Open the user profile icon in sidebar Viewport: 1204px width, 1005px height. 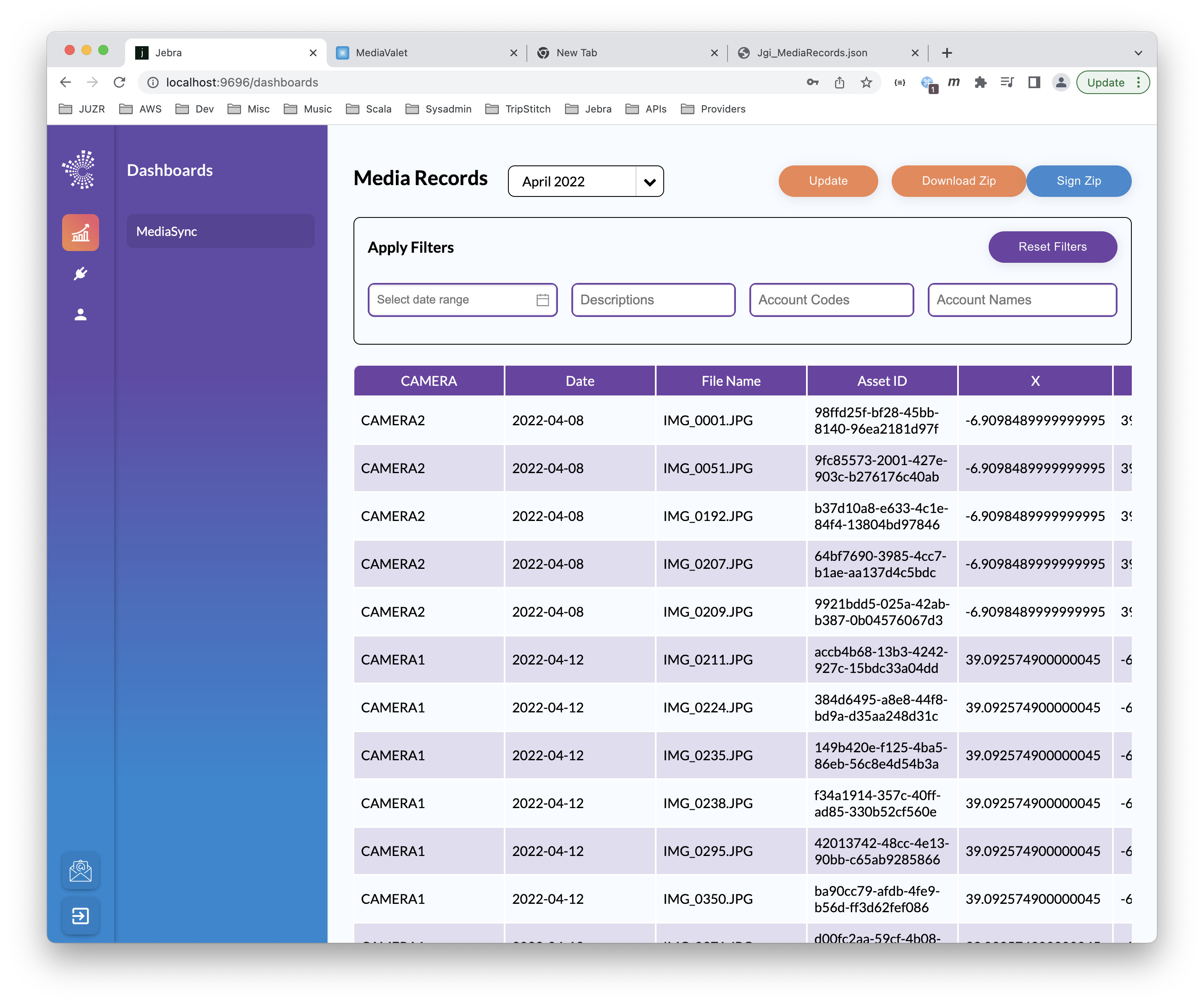[80, 315]
